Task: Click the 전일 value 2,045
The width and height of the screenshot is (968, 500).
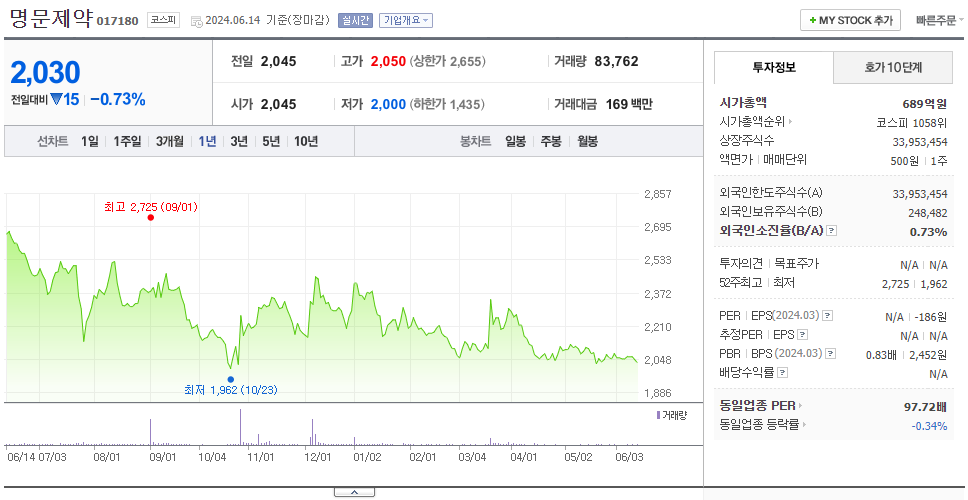Action: (x=278, y=61)
